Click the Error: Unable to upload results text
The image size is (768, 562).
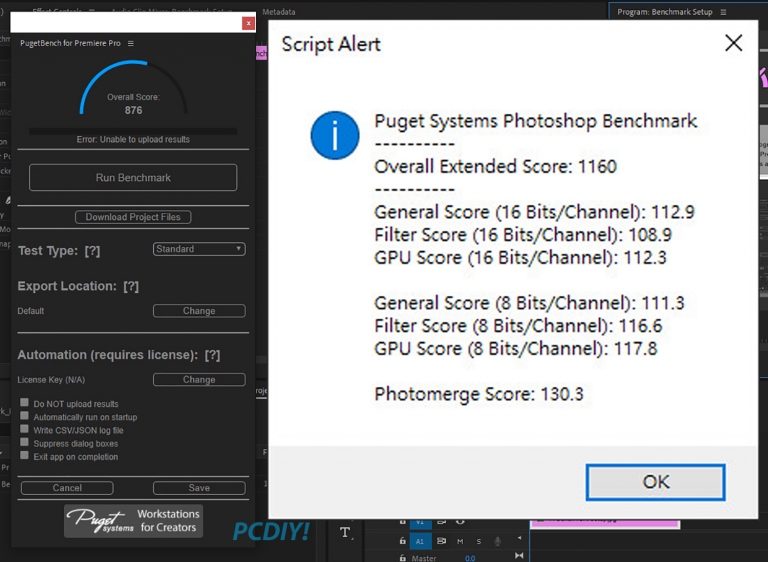pyautogui.click(x=133, y=139)
